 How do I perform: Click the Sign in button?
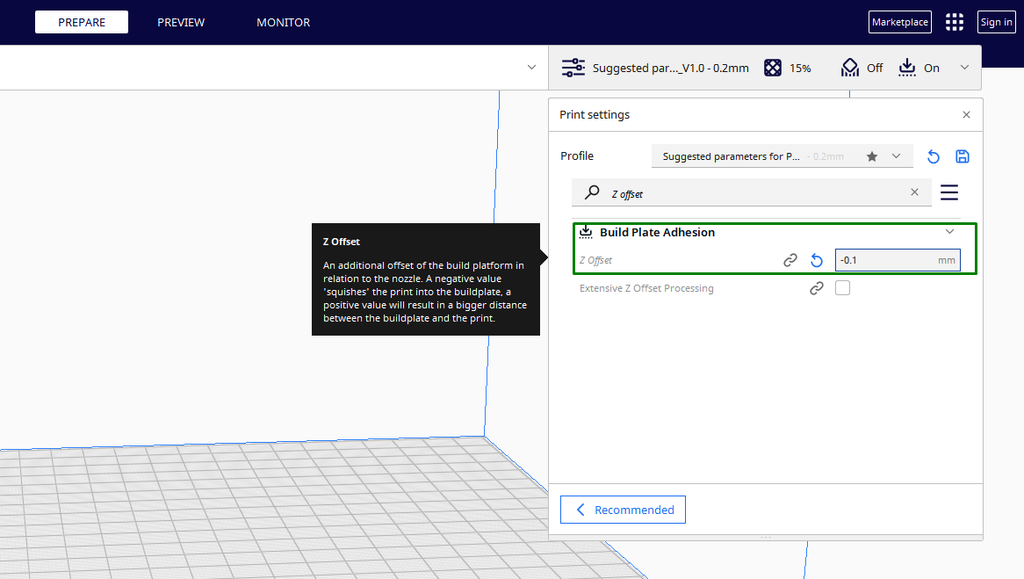[x=996, y=22]
